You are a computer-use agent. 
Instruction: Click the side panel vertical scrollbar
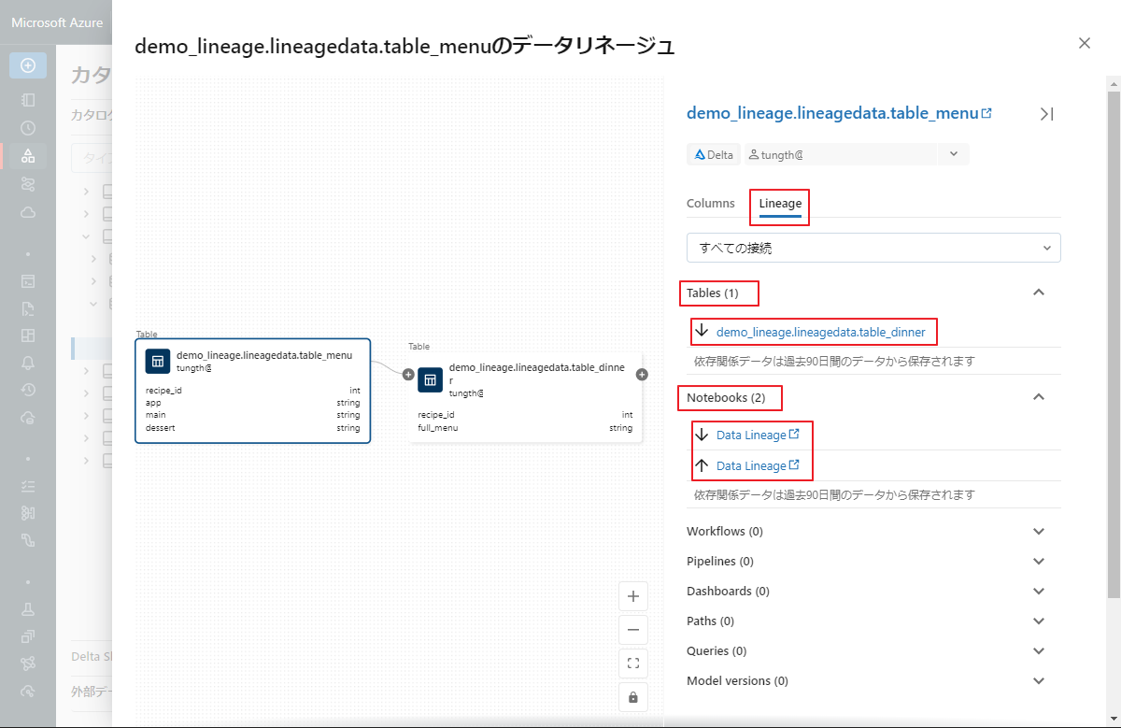[1113, 343]
